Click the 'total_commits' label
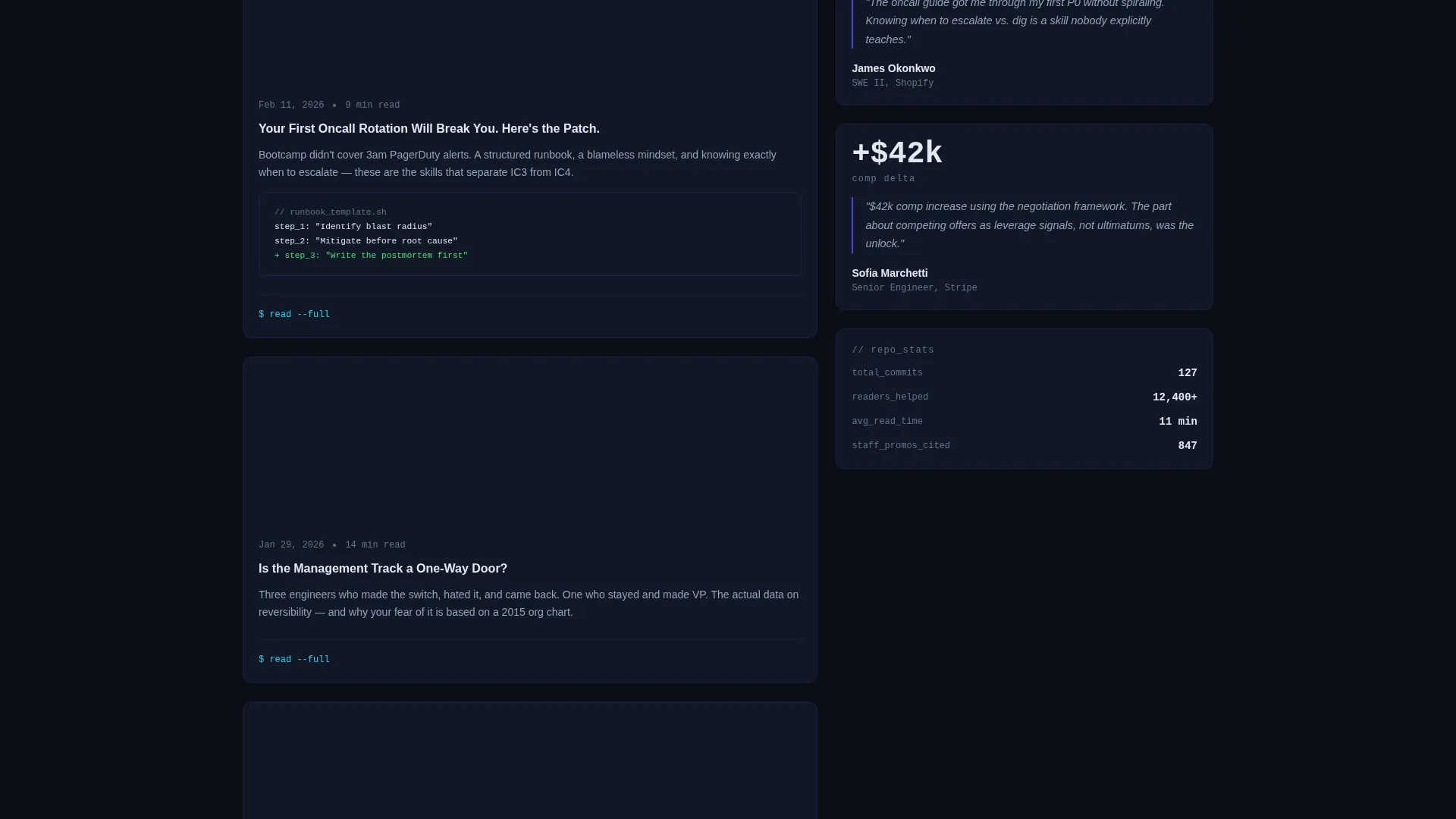 [887, 373]
